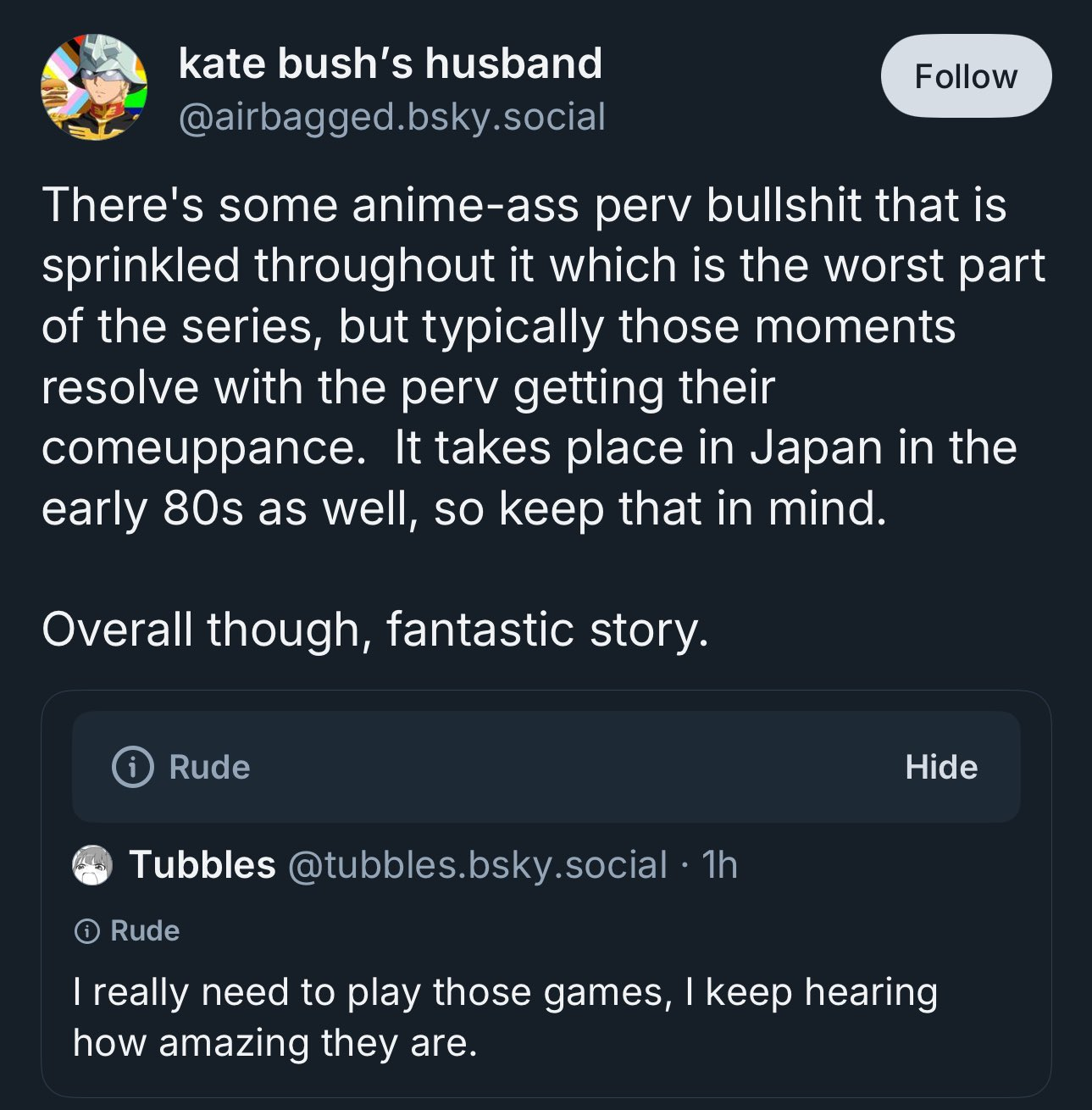
Task: Open the quoted post about playing those games
Action: [505, 1017]
